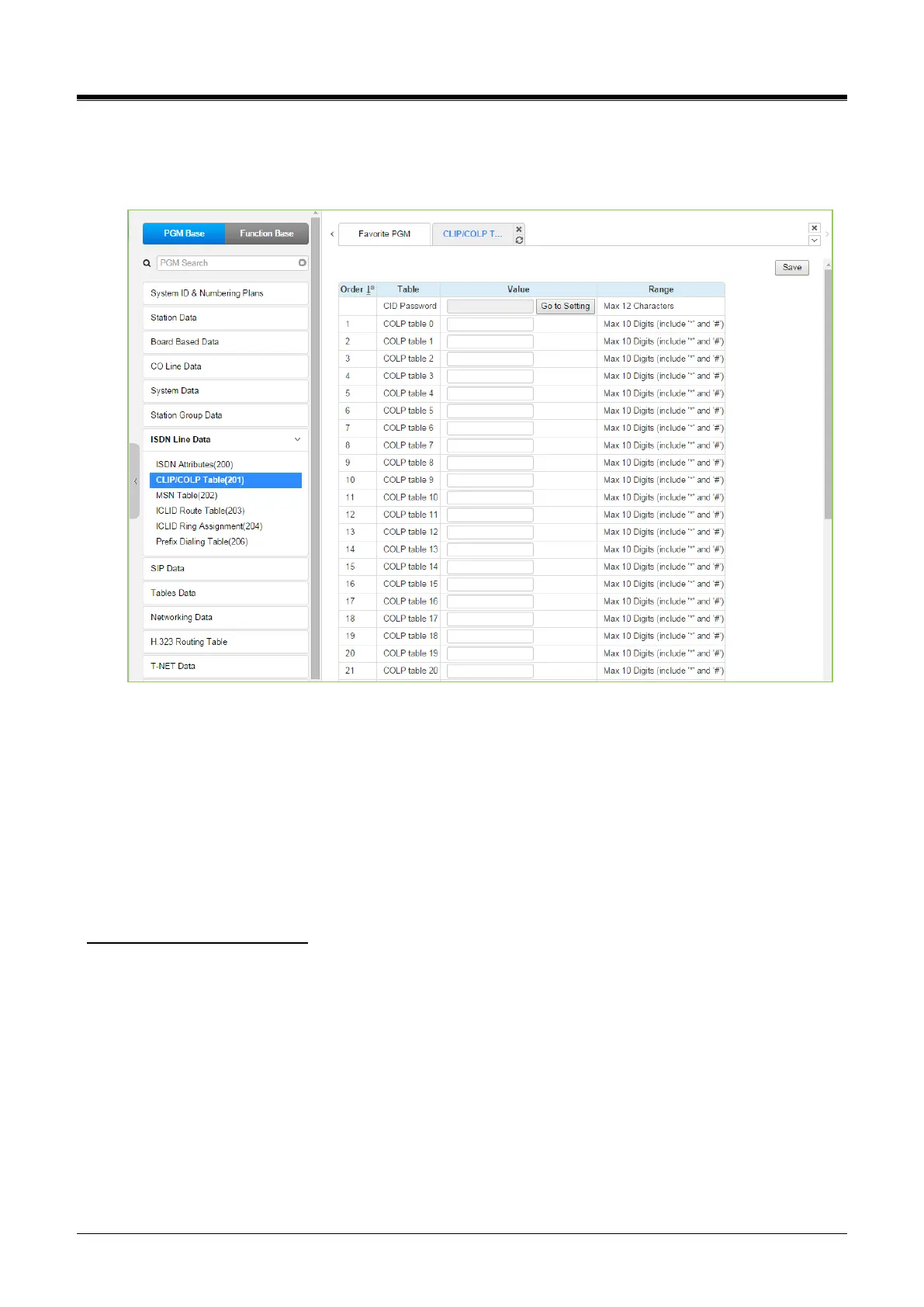
Task: Close the CLIP/COLP T... tab using its x icon
Action: pyautogui.click(x=519, y=229)
